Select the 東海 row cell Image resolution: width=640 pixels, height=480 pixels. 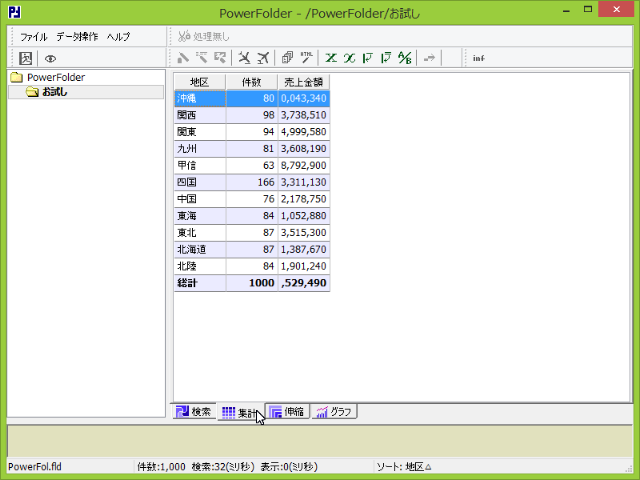200,216
